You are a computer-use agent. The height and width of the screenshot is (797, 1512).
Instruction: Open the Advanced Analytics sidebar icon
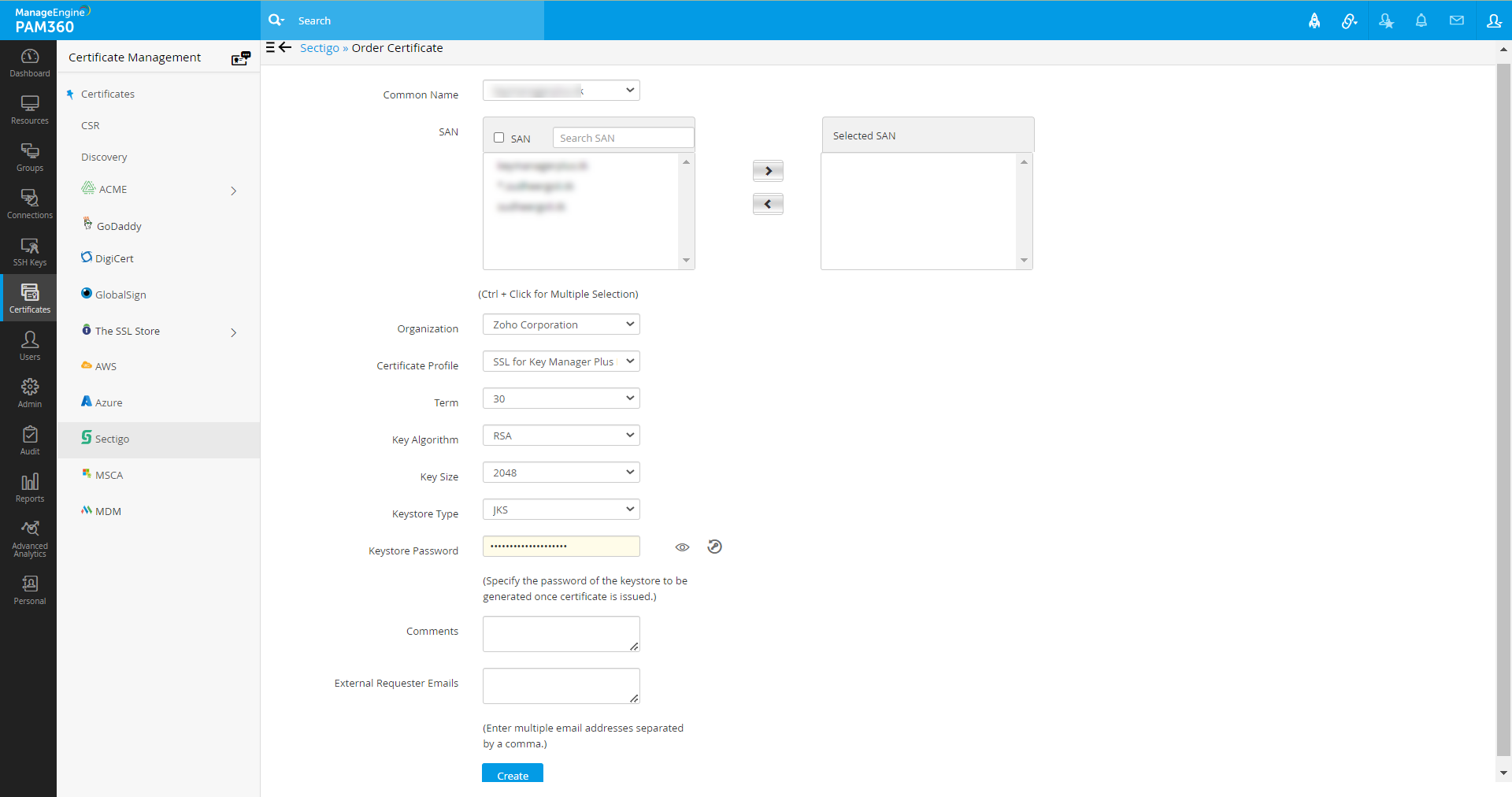click(29, 539)
